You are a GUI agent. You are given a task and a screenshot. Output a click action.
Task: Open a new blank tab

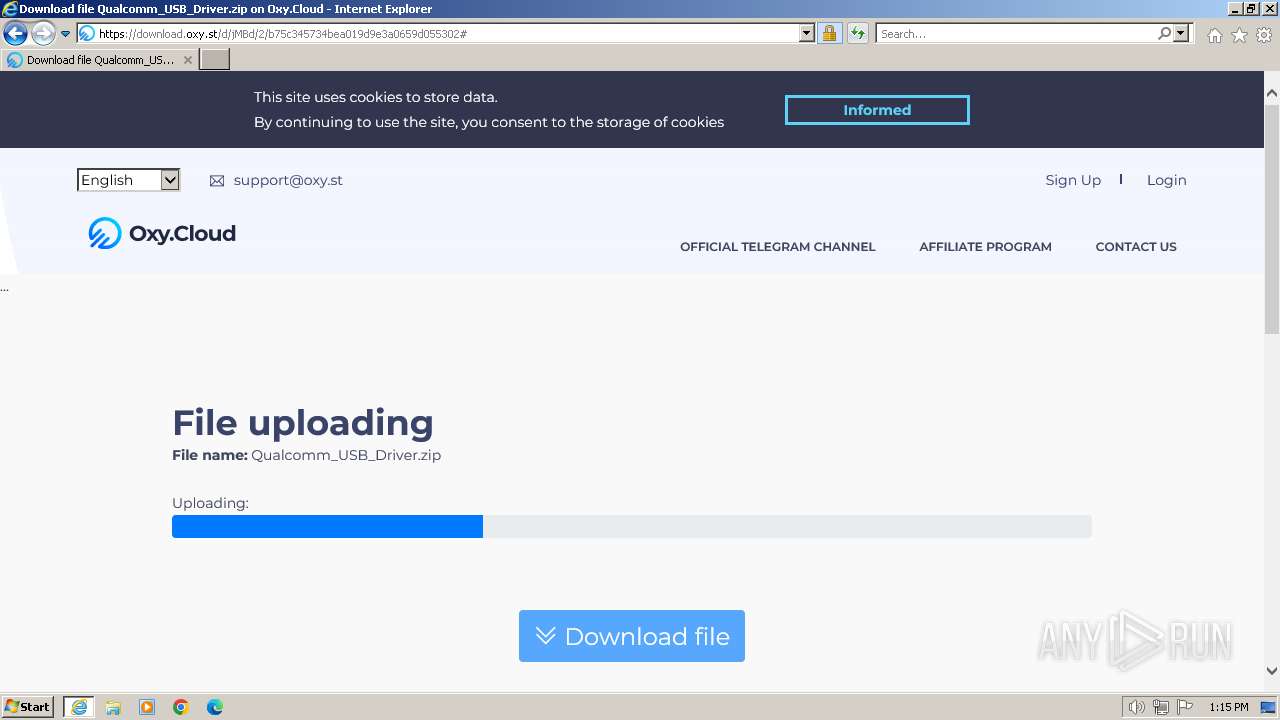tap(215, 60)
